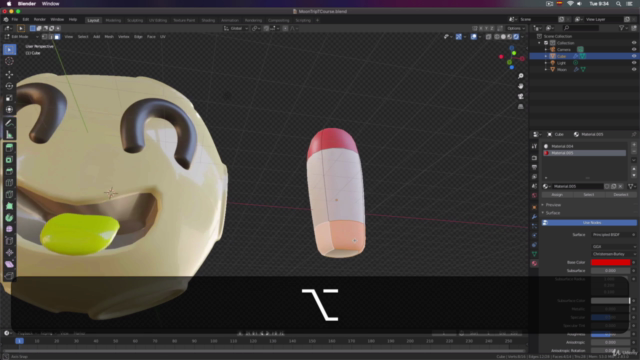The height and width of the screenshot is (360, 640).
Task: Select the Rotate tool
Action: (9, 86)
